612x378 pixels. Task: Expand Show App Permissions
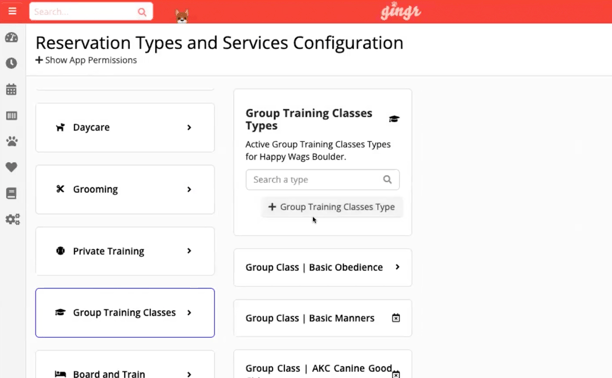click(86, 60)
